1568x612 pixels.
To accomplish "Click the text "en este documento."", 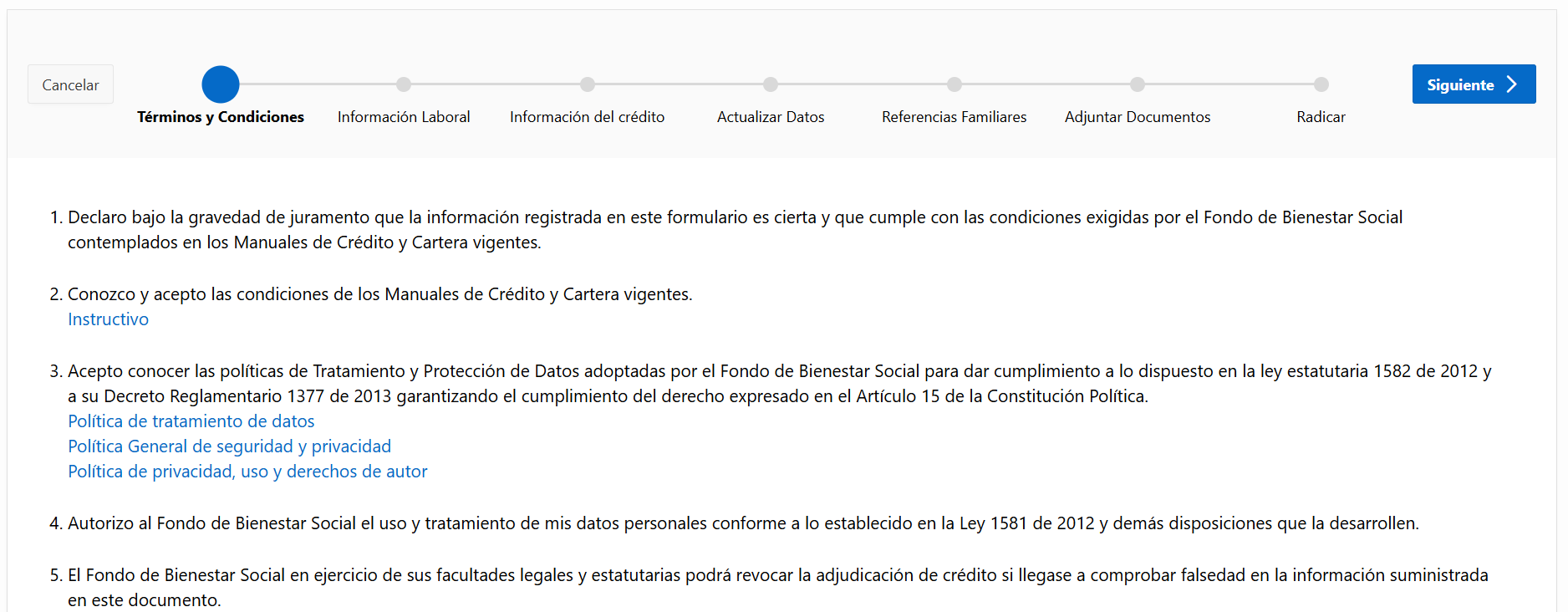I will click(145, 600).
